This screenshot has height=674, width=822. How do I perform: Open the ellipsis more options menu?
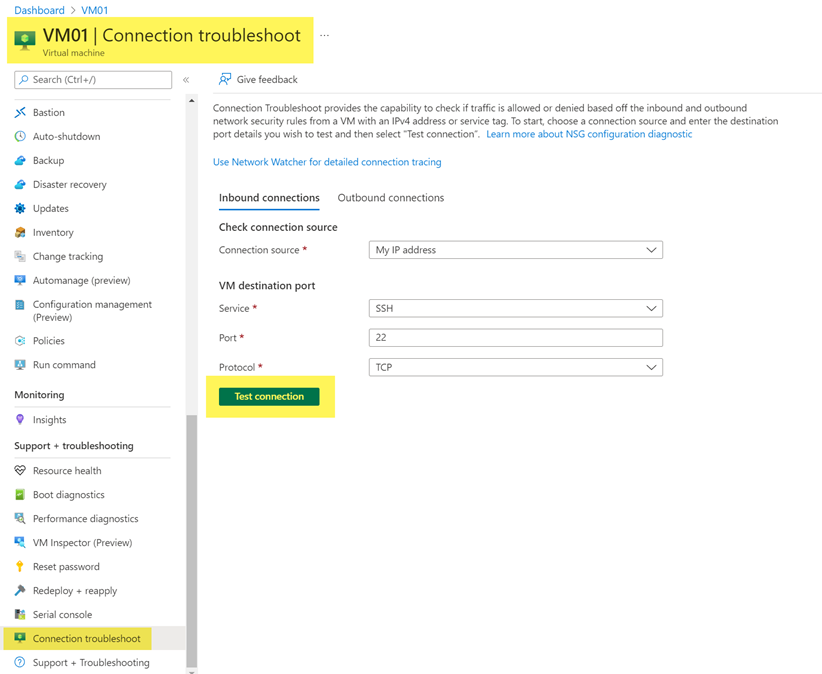tap(325, 36)
